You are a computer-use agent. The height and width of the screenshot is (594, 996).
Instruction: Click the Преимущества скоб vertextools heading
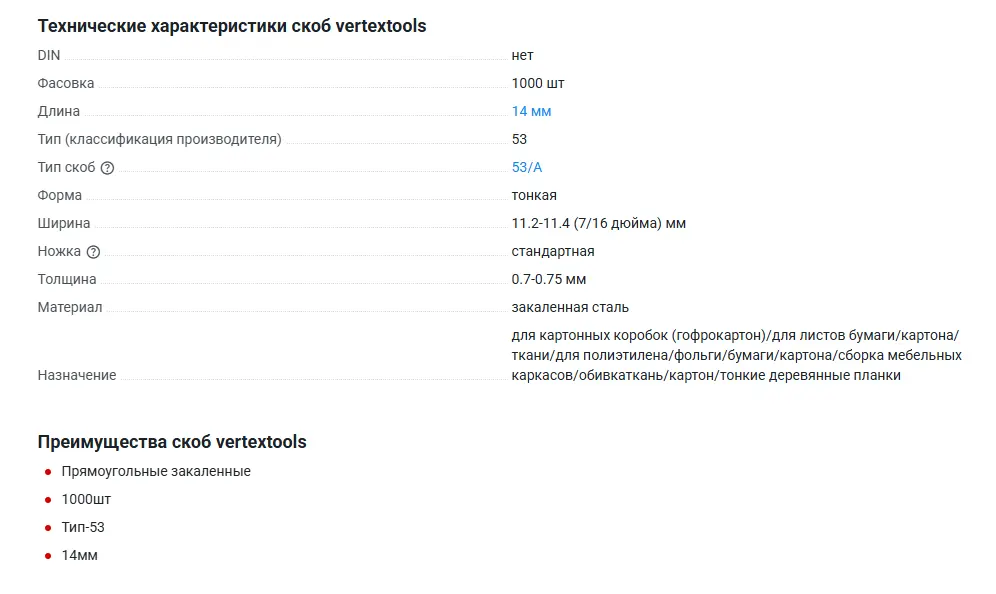pyautogui.click(x=172, y=442)
